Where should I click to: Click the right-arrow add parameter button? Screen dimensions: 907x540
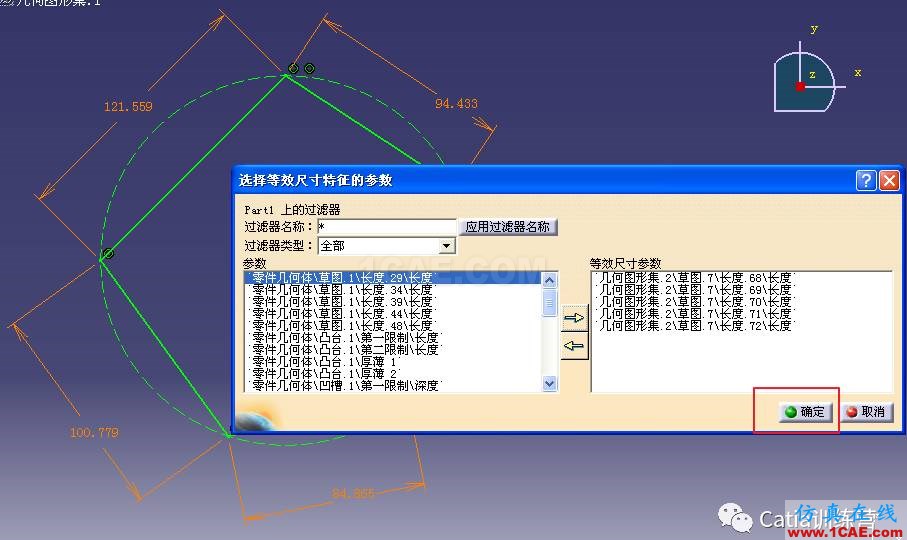pos(574,317)
